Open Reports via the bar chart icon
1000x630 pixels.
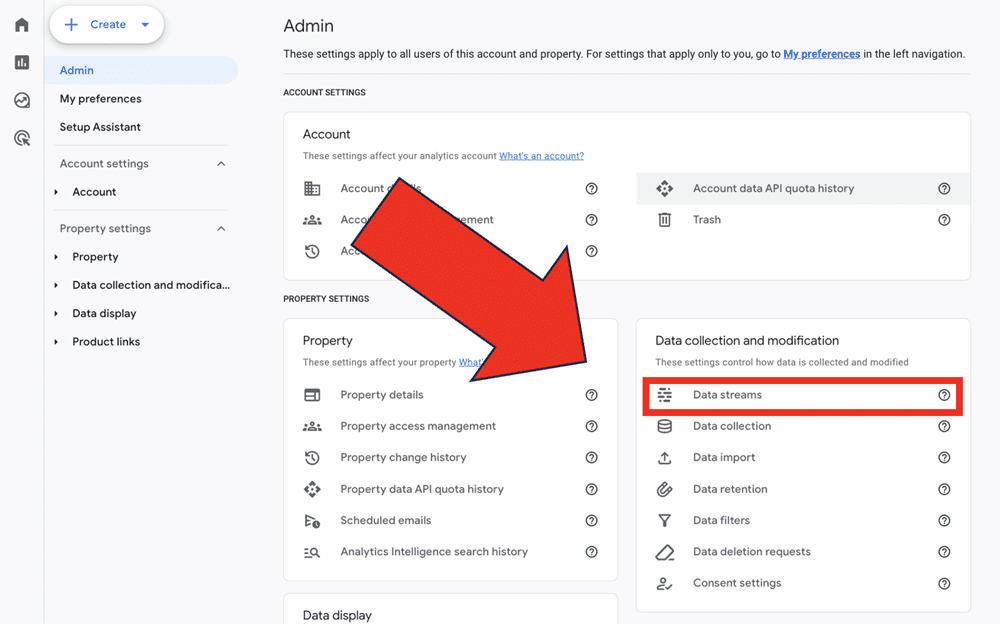[x=21, y=62]
